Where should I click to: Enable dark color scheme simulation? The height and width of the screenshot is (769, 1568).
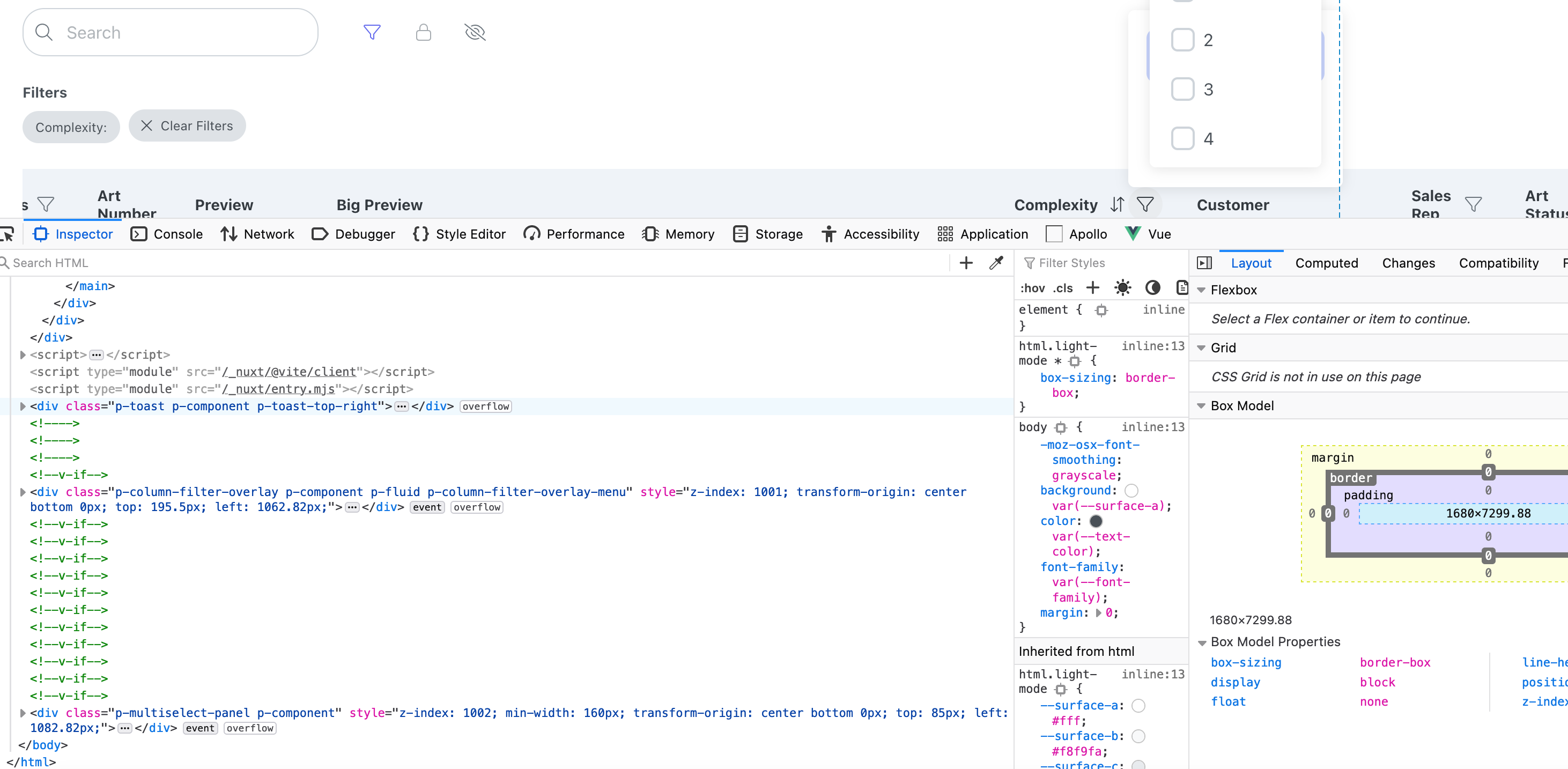pyautogui.click(x=1152, y=287)
